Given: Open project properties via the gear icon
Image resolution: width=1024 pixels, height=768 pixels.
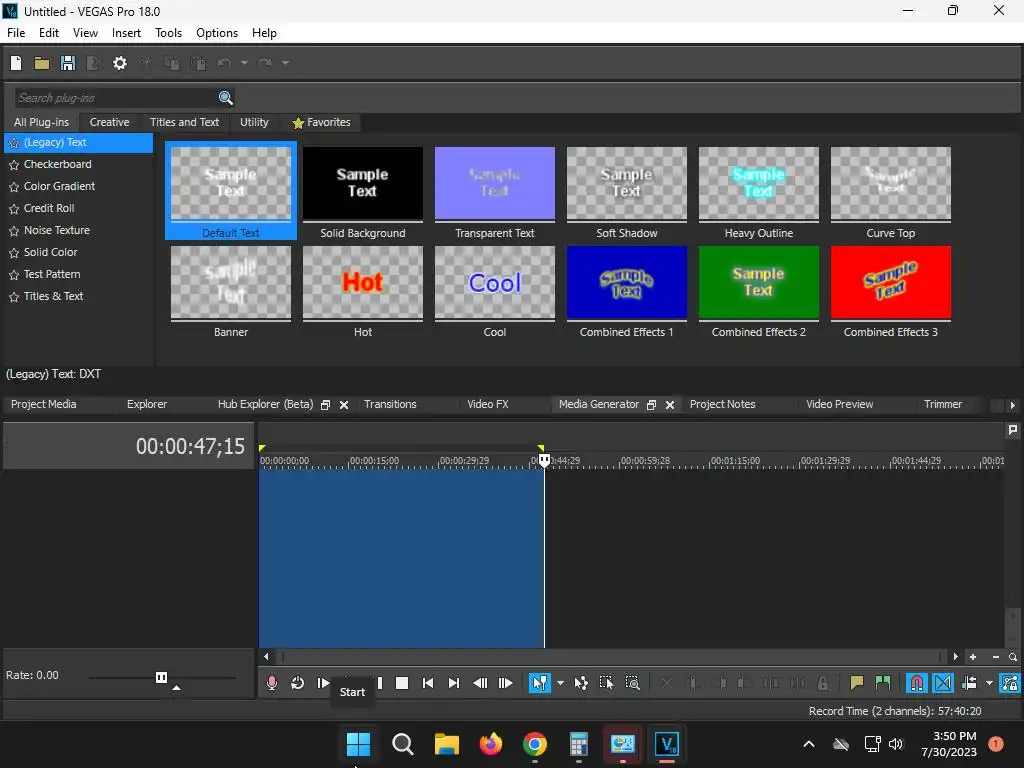Looking at the screenshot, I should [x=120, y=63].
